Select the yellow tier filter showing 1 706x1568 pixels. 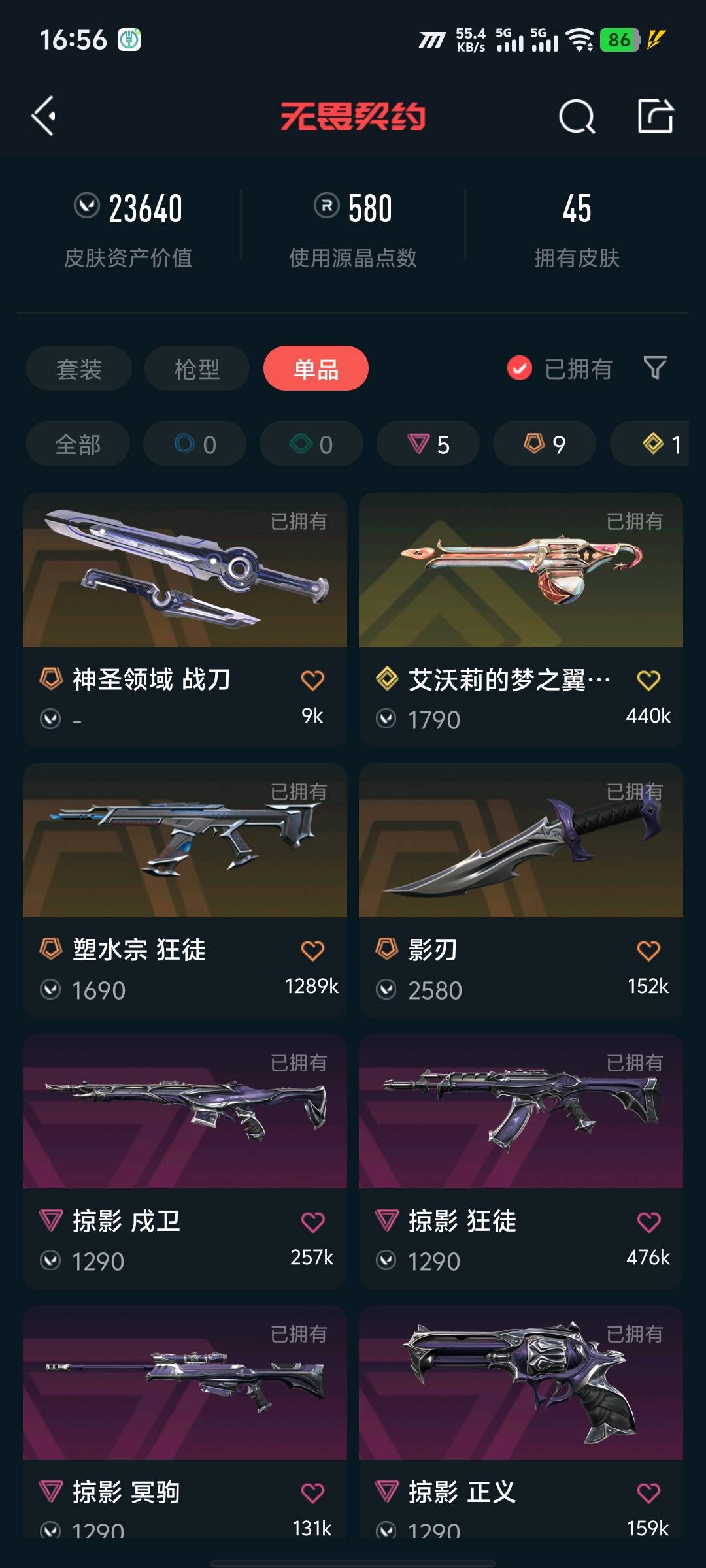click(x=650, y=444)
